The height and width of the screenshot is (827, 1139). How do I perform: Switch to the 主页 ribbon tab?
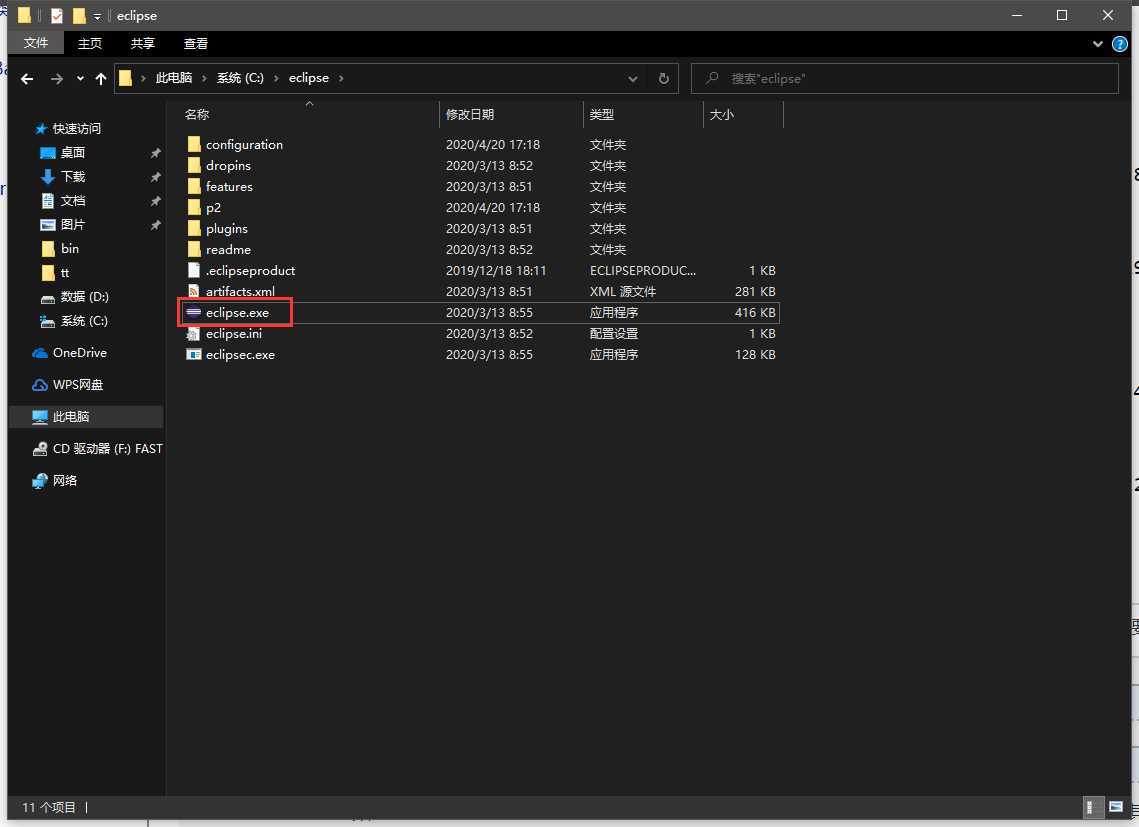click(90, 44)
